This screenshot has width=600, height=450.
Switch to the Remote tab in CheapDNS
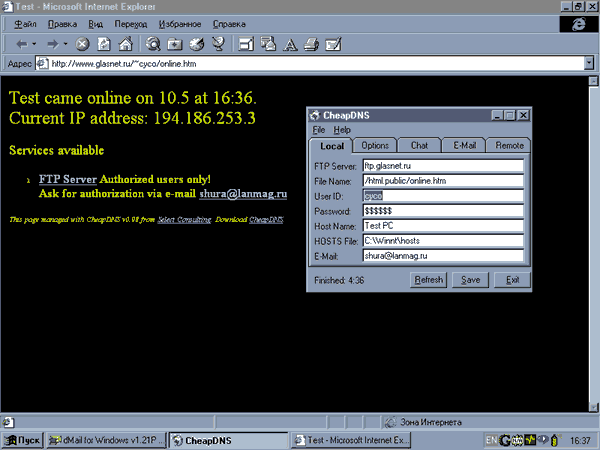[x=509, y=146]
